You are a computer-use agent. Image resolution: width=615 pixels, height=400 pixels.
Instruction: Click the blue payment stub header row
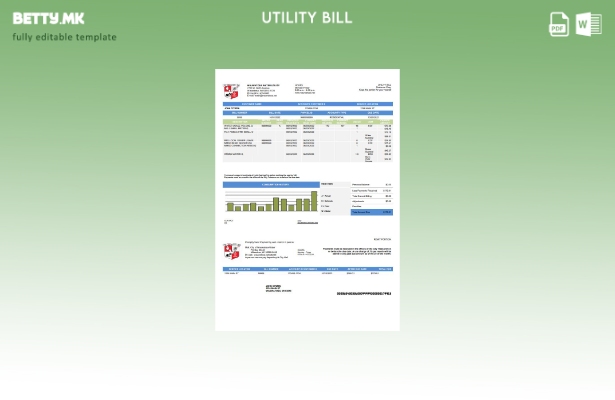[x=307, y=269]
